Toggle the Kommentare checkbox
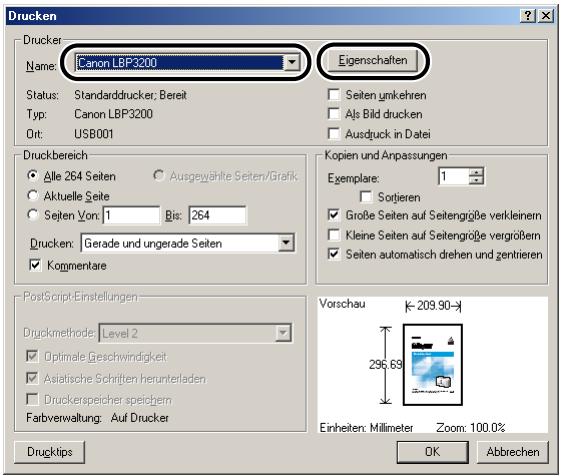The image size is (562, 476). [x=35, y=266]
